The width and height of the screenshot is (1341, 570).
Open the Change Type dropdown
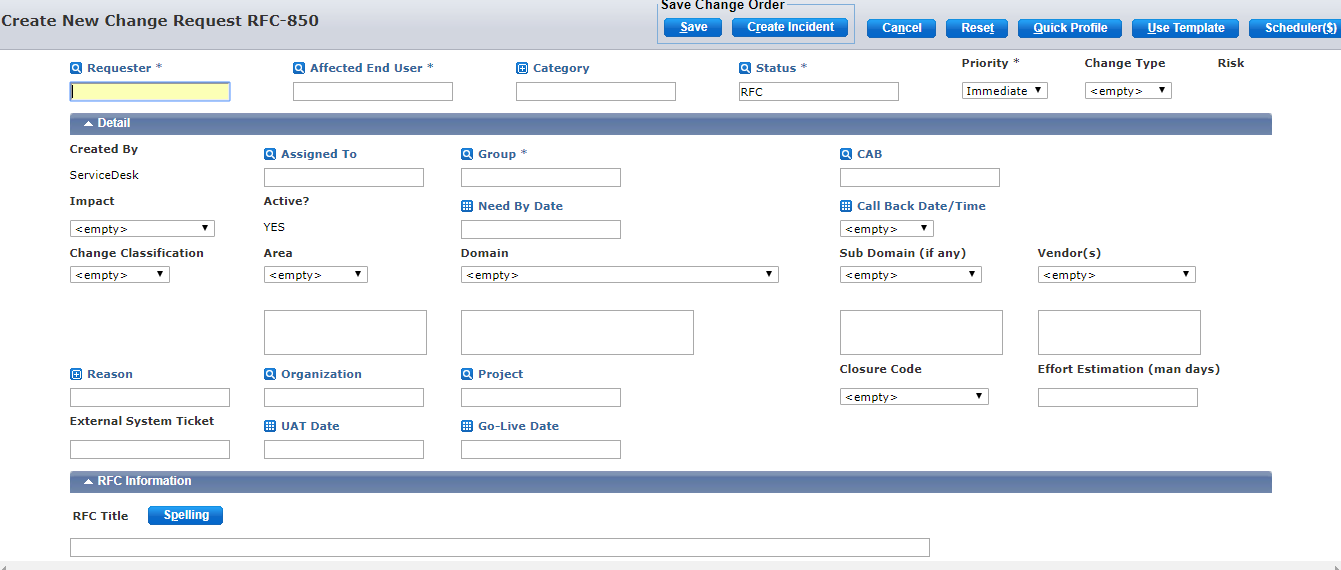click(1128, 90)
